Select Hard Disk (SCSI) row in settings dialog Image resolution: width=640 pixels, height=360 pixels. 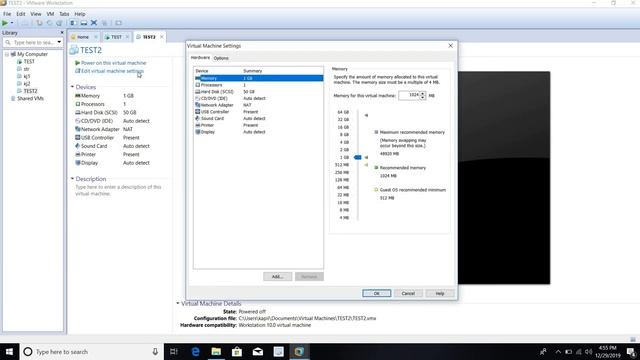pyautogui.click(x=259, y=91)
